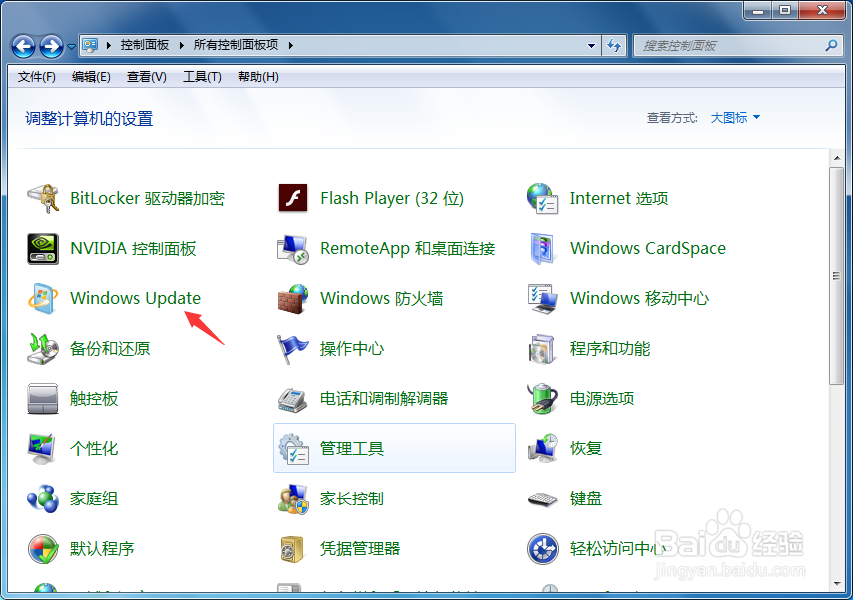Click the Windows Update text link
The height and width of the screenshot is (600, 853).
135,298
